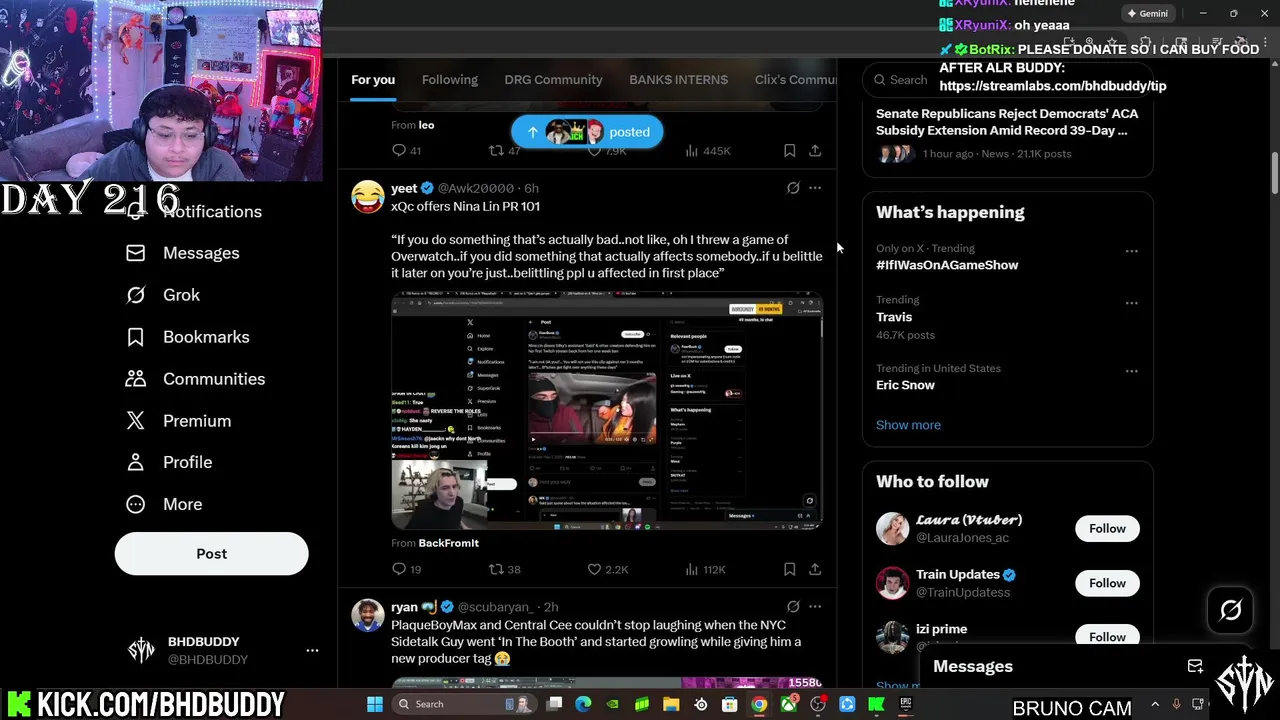This screenshot has height=720, width=1280.
Task: Open Profile from the sidebar
Action: coord(187,462)
